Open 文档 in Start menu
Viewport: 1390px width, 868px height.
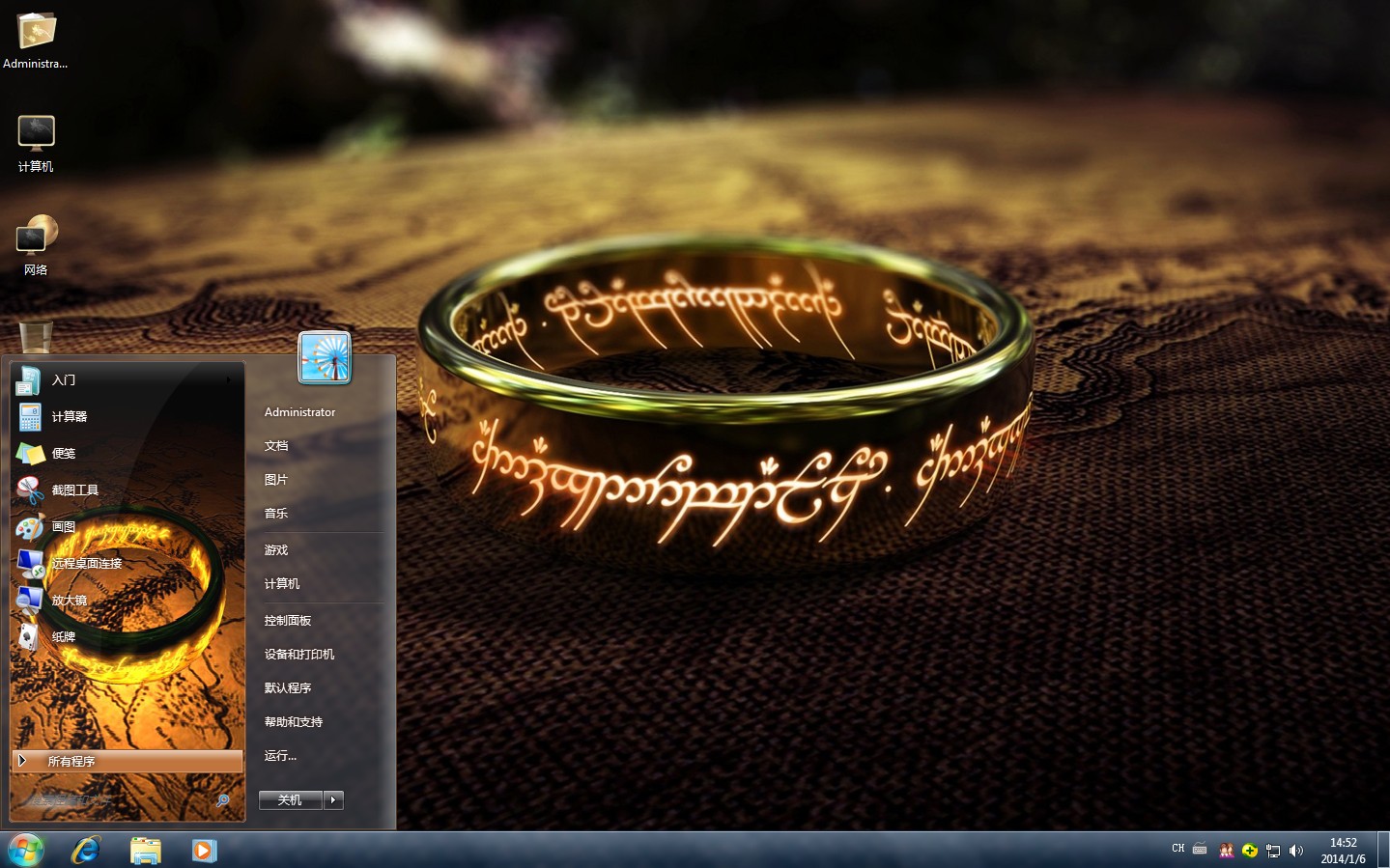coord(276,446)
